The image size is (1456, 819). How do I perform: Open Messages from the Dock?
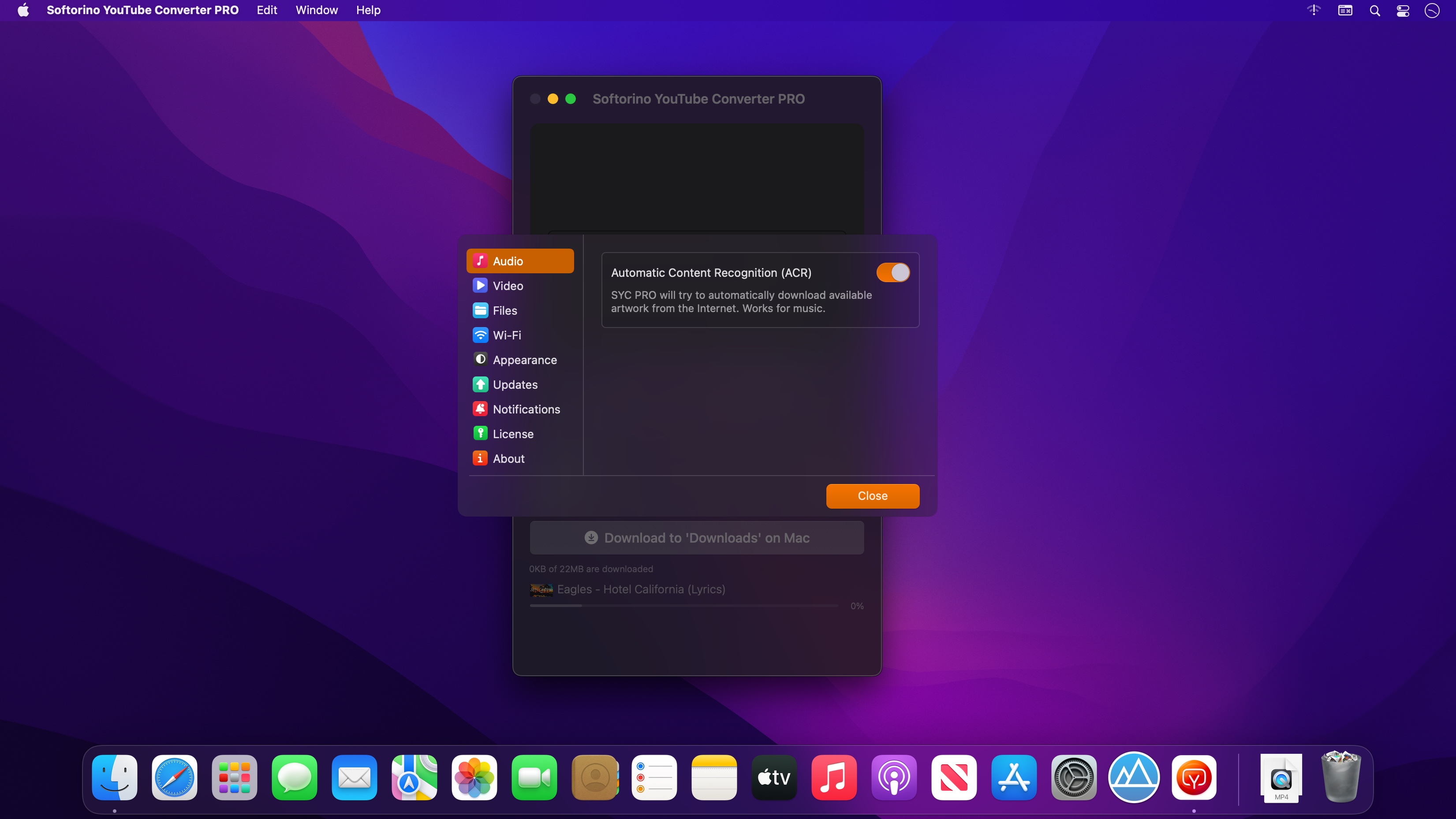pyautogui.click(x=295, y=778)
